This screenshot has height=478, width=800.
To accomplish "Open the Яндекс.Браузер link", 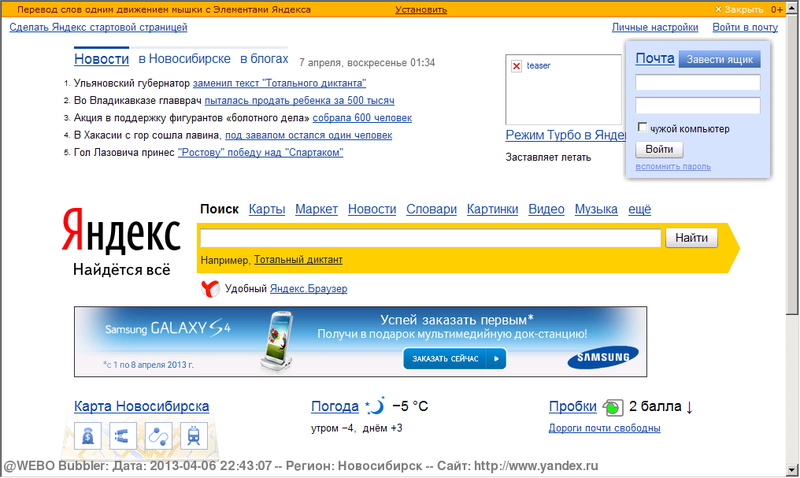I will click(x=309, y=289).
